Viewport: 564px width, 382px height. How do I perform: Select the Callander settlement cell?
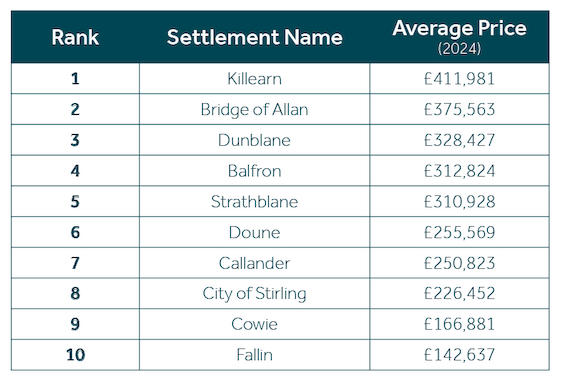pos(254,263)
